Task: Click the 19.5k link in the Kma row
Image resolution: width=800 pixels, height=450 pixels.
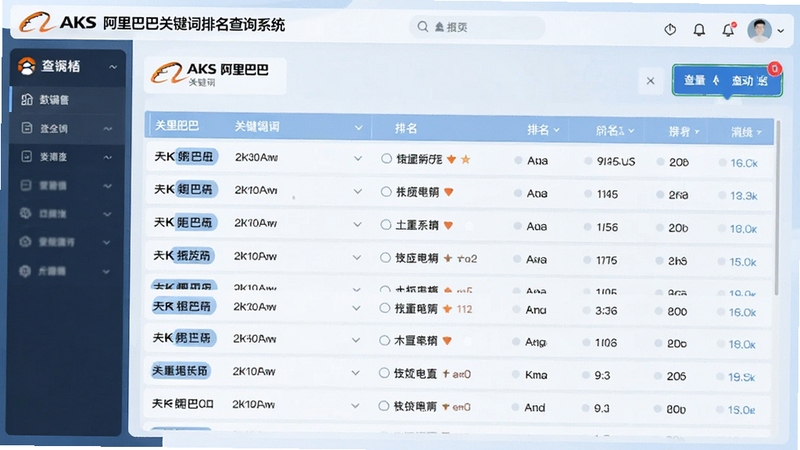Action: click(x=741, y=377)
